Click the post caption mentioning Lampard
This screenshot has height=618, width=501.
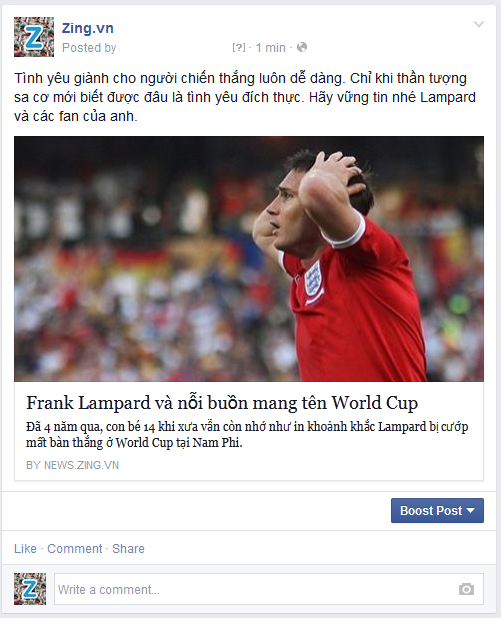[x=245, y=97]
